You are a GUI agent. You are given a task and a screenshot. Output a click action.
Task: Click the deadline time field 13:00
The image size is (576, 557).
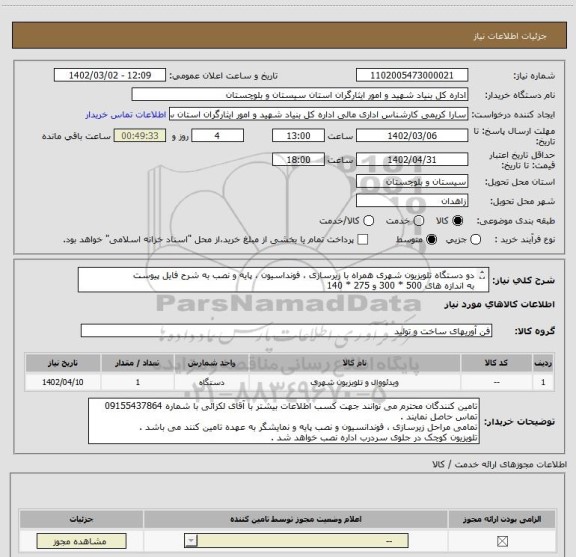click(298, 136)
